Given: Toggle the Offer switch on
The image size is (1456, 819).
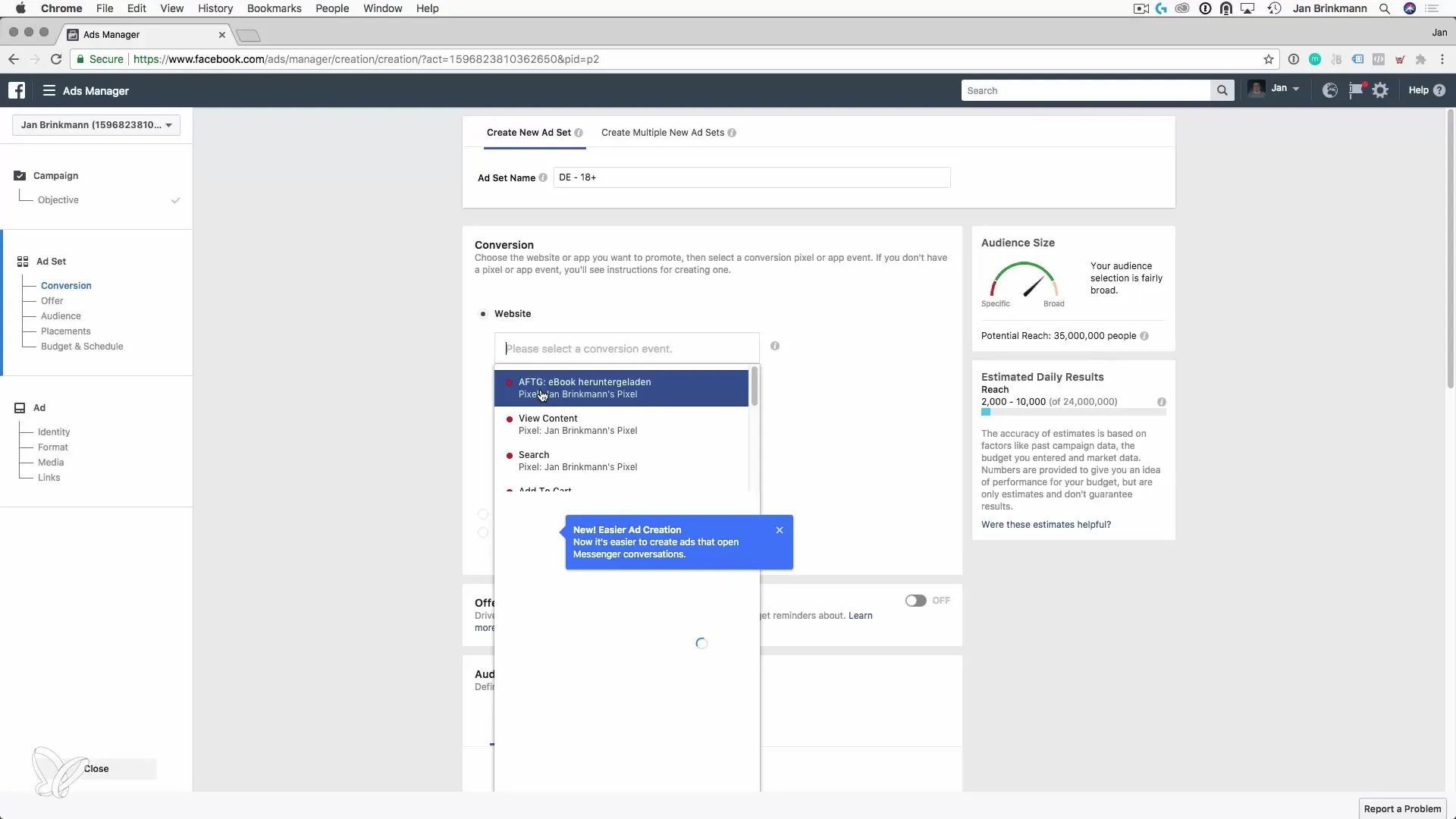Looking at the screenshot, I should pos(915,601).
